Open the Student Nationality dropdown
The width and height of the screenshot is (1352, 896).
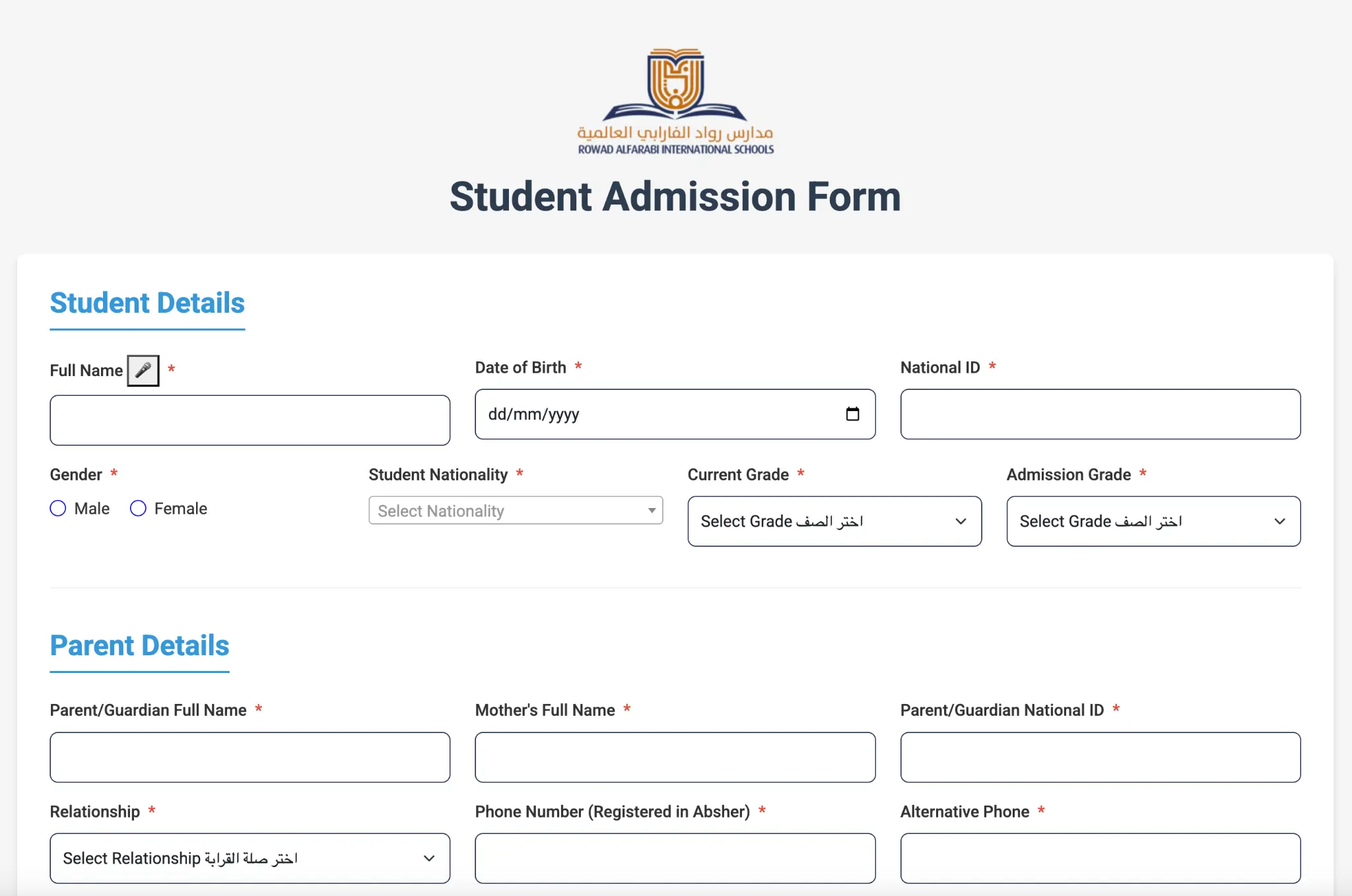click(516, 511)
